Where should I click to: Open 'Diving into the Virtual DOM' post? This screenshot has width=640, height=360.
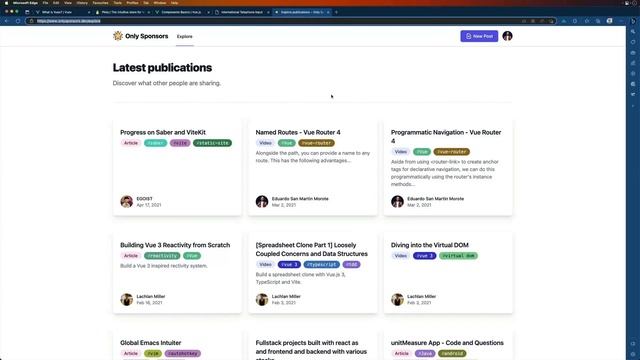pyautogui.click(x=429, y=245)
